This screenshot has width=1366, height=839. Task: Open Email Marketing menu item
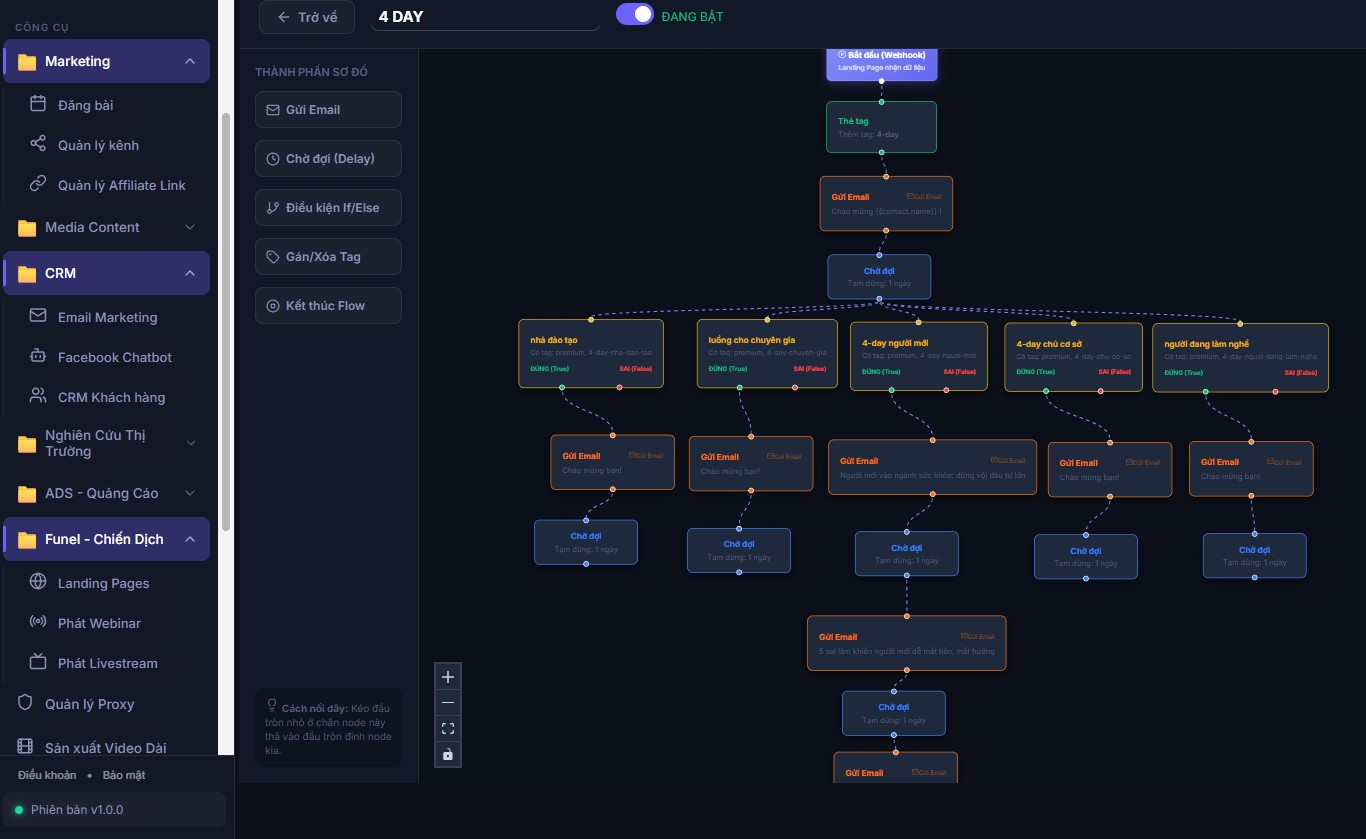113,317
